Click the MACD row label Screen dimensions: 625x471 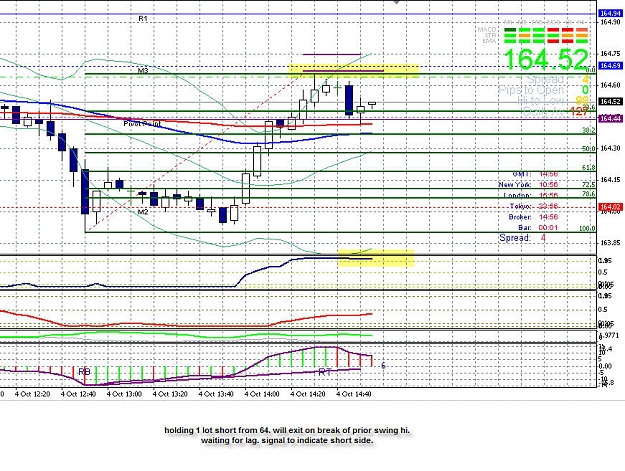tap(487, 29)
